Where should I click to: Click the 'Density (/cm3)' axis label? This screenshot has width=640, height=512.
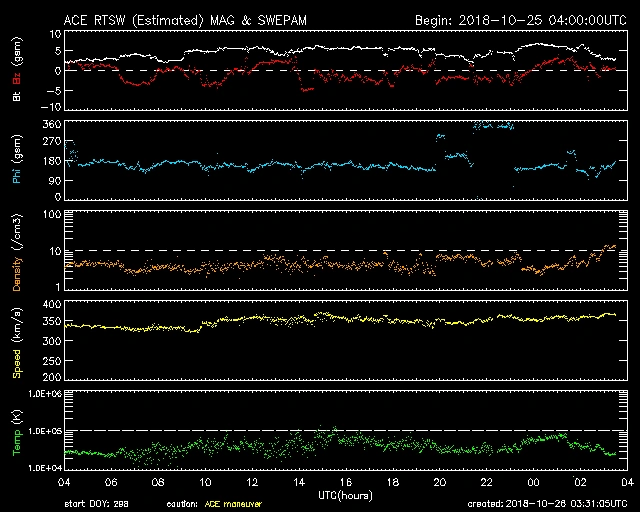coord(17,252)
